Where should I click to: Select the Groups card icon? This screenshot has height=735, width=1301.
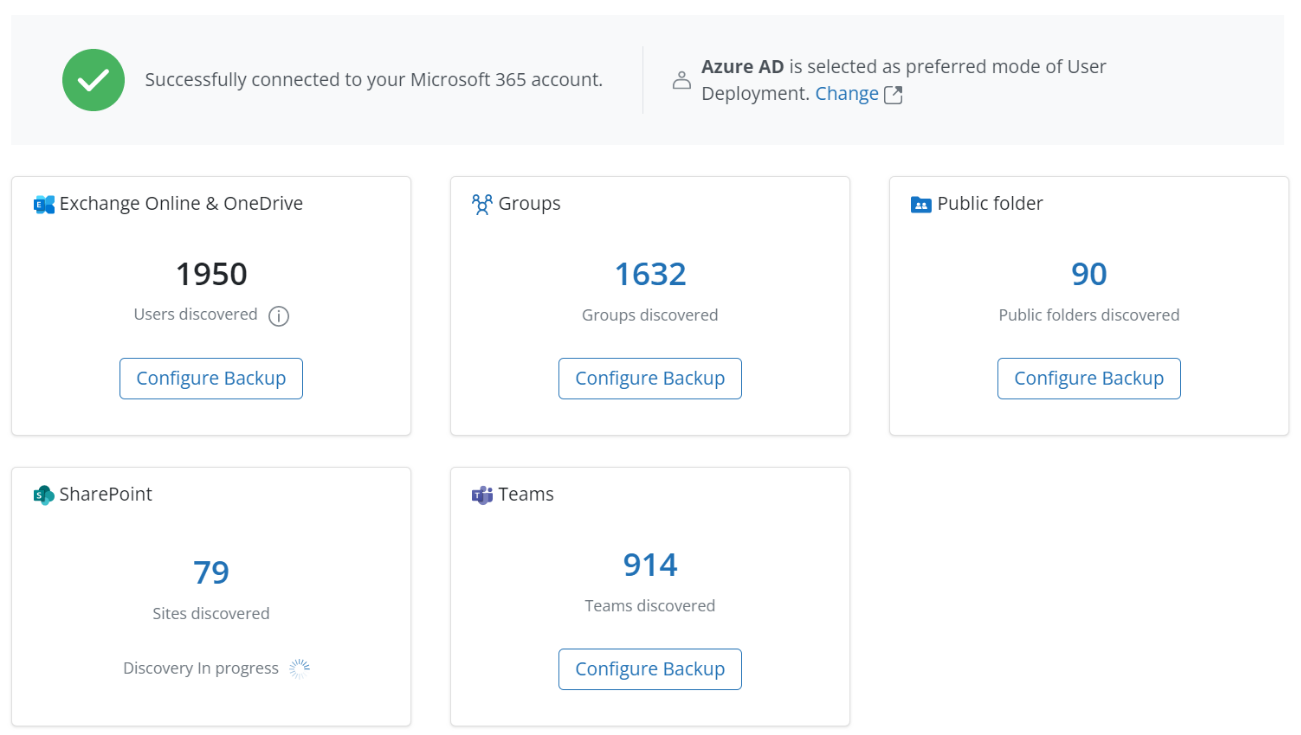click(x=482, y=204)
